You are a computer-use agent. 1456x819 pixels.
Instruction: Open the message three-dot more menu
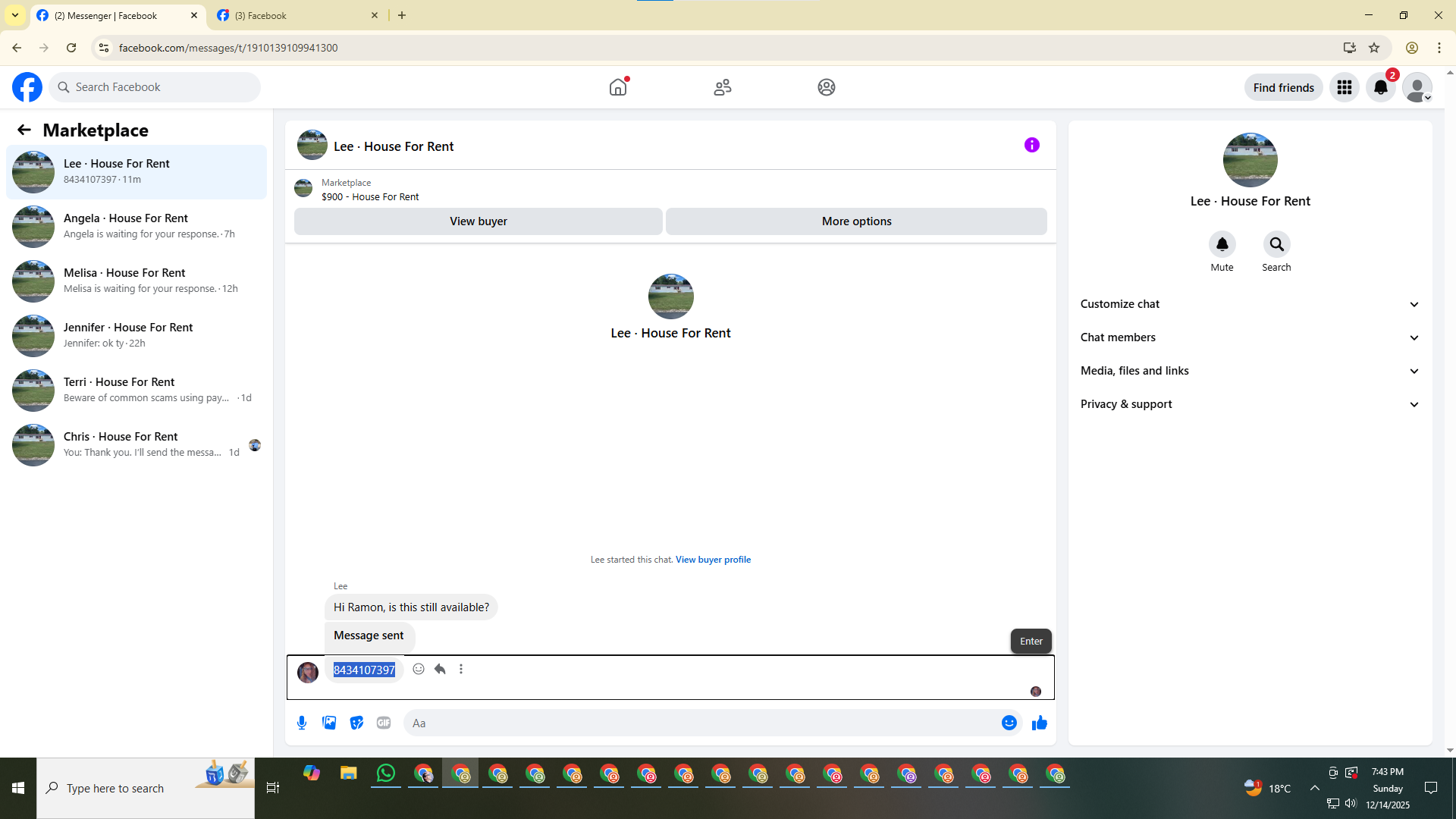(x=461, y=669)
